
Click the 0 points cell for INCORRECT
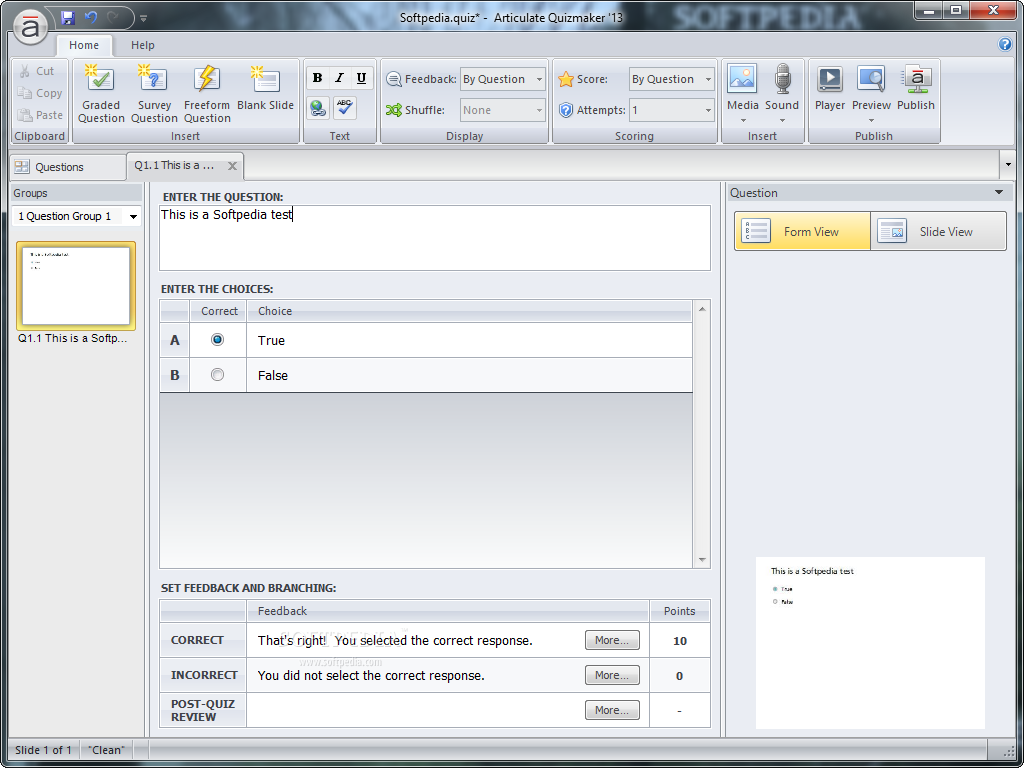(680, 675)
